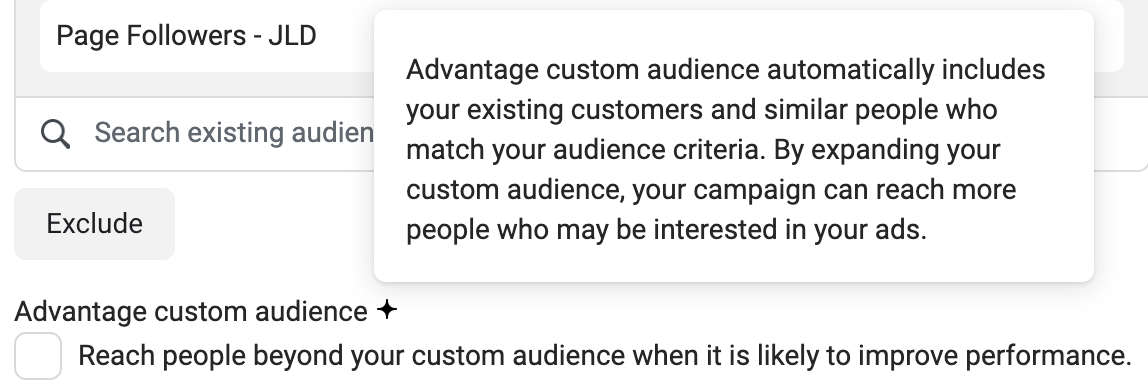Click the tooltip's first line about Advantage custom audience

pos(726,70)
